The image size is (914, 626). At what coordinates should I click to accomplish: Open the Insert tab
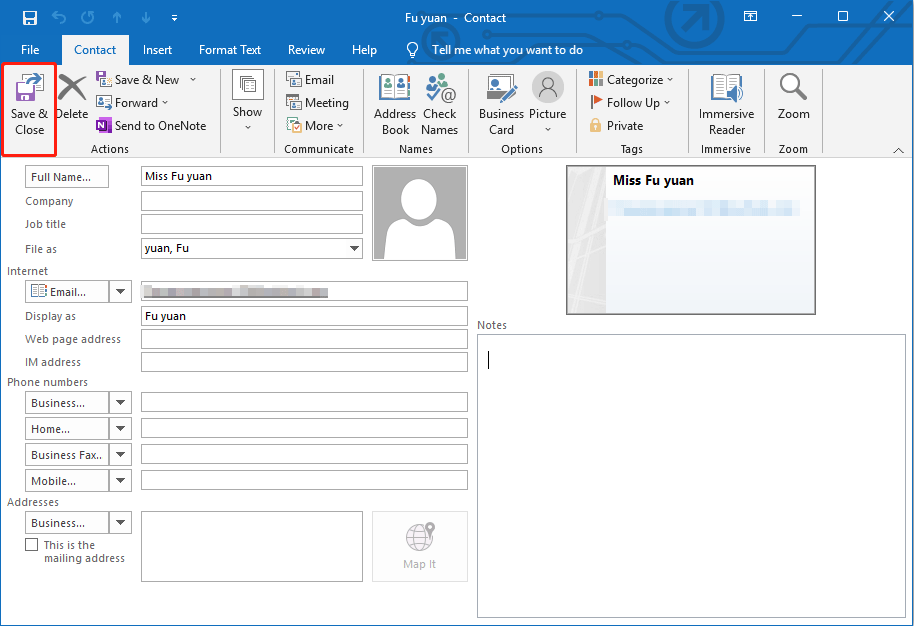point(157,49)
